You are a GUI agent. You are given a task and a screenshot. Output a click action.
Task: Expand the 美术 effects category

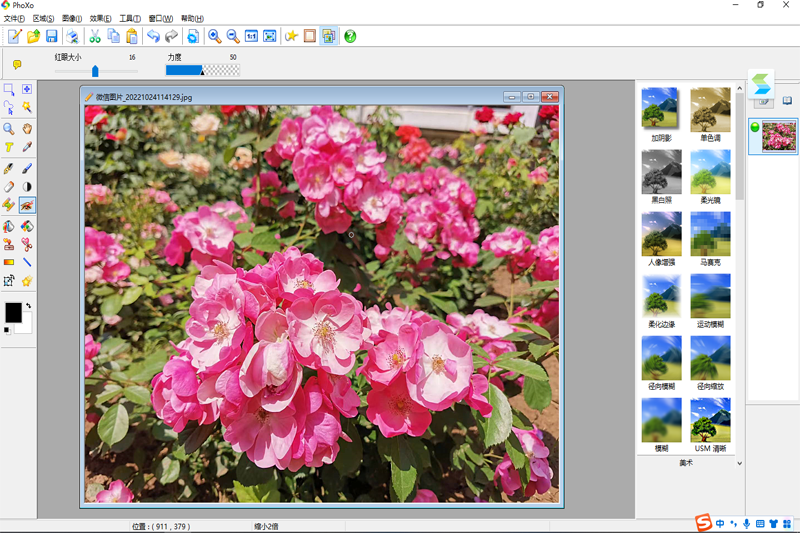tap(686, 463)
